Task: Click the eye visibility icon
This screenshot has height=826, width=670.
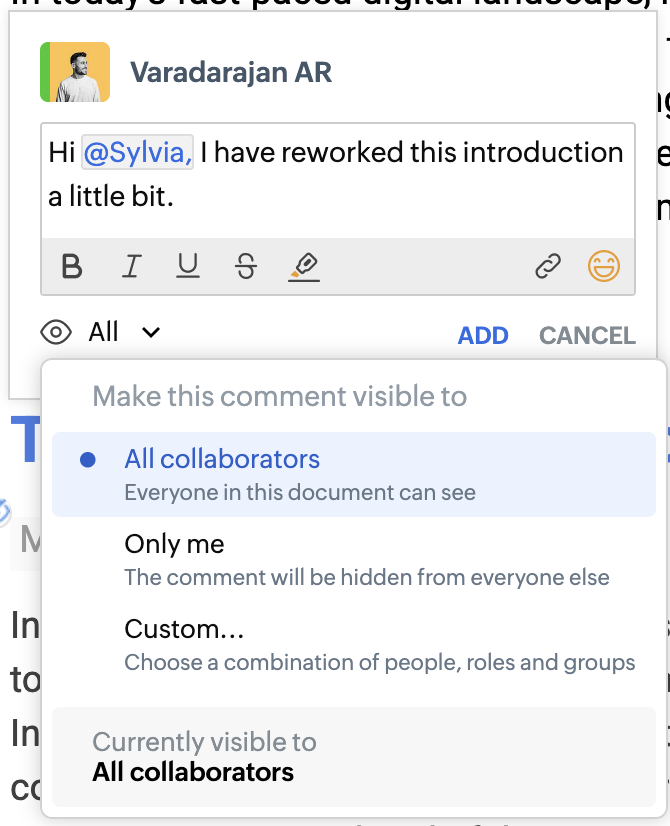Action: click(57, 332)
